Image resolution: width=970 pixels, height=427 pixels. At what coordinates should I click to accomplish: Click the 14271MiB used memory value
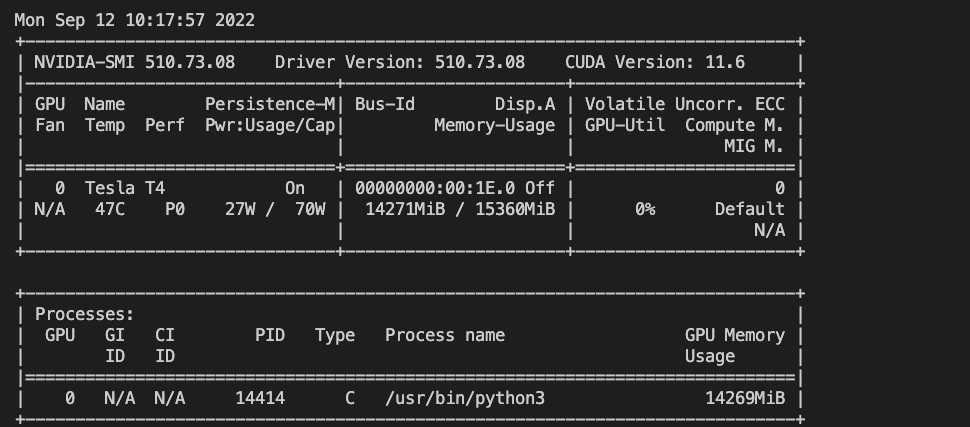tap(405, 209)
